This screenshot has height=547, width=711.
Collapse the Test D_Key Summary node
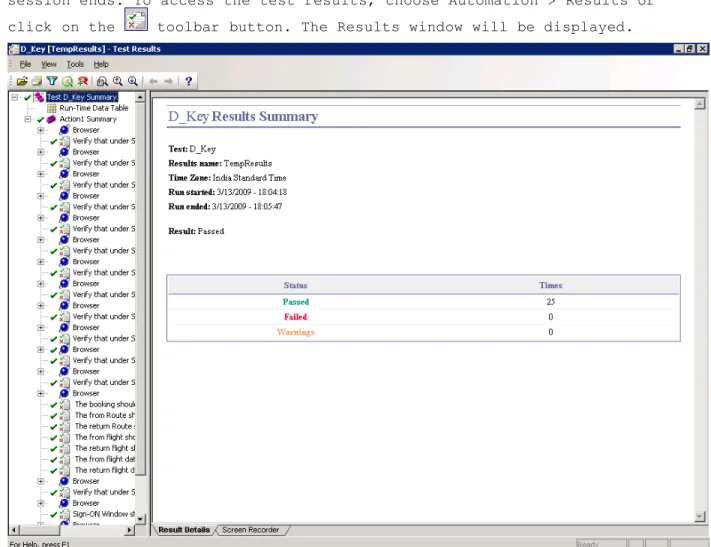click(15, 97)
